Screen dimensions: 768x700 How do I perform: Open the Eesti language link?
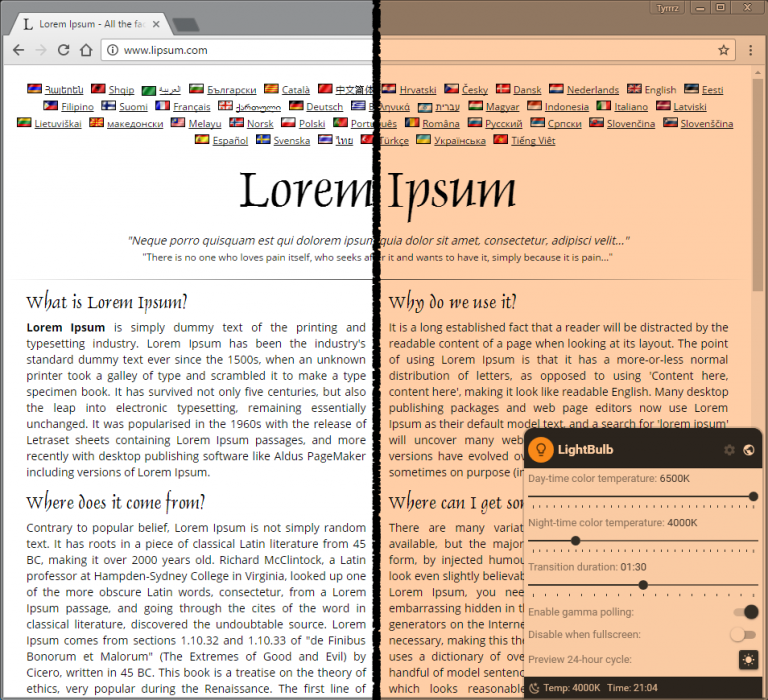[x=712, y=90]
